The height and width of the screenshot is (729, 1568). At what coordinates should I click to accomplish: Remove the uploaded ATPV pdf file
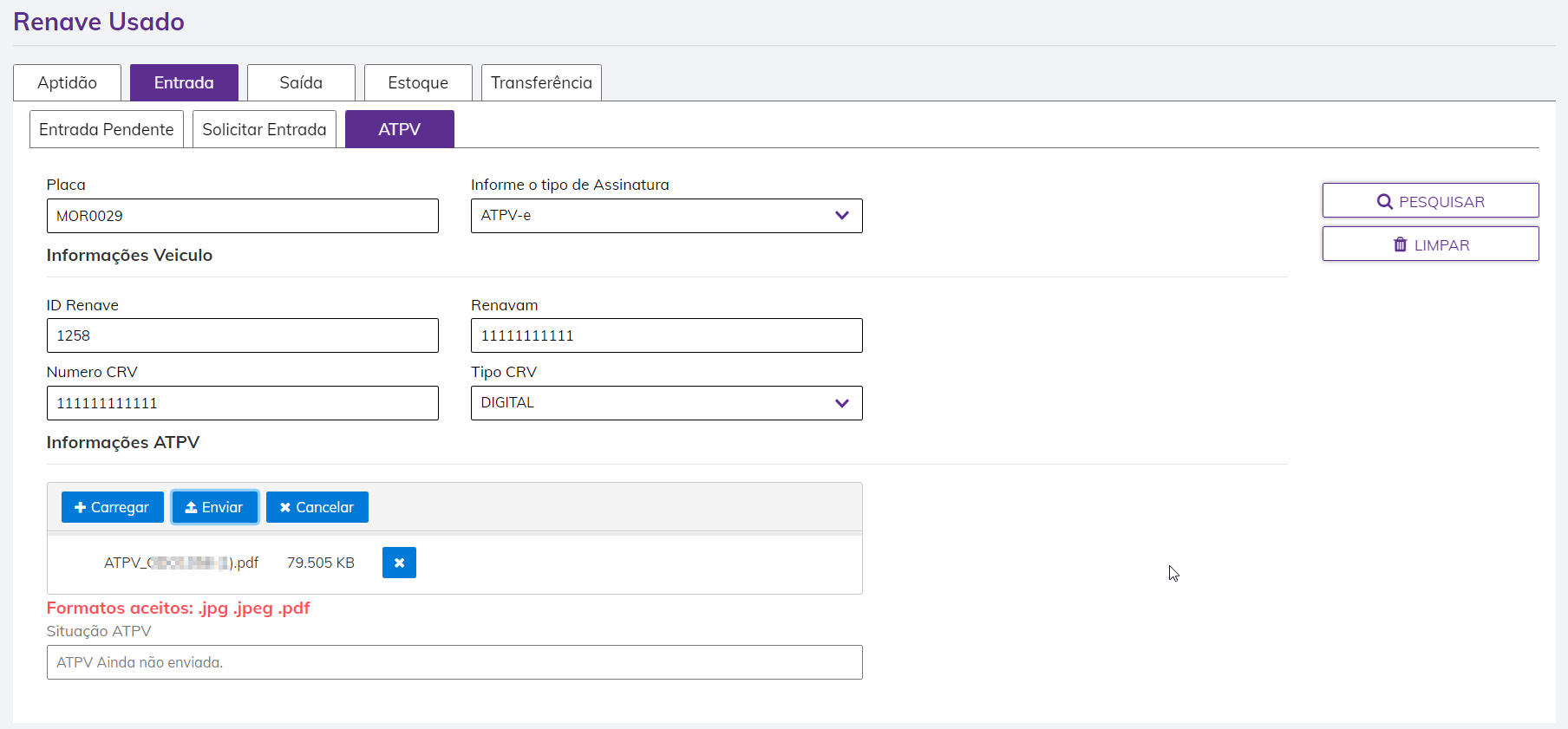coord(399,563)
